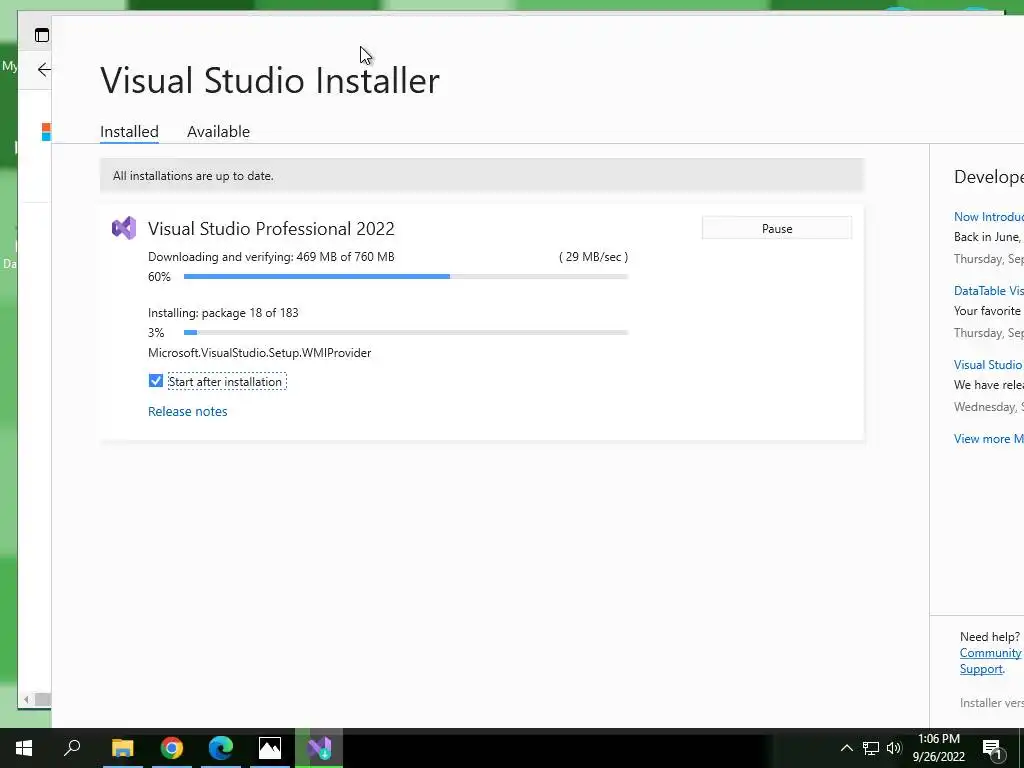
Task: Click the volume speaker tray icon
Action: 894,748
